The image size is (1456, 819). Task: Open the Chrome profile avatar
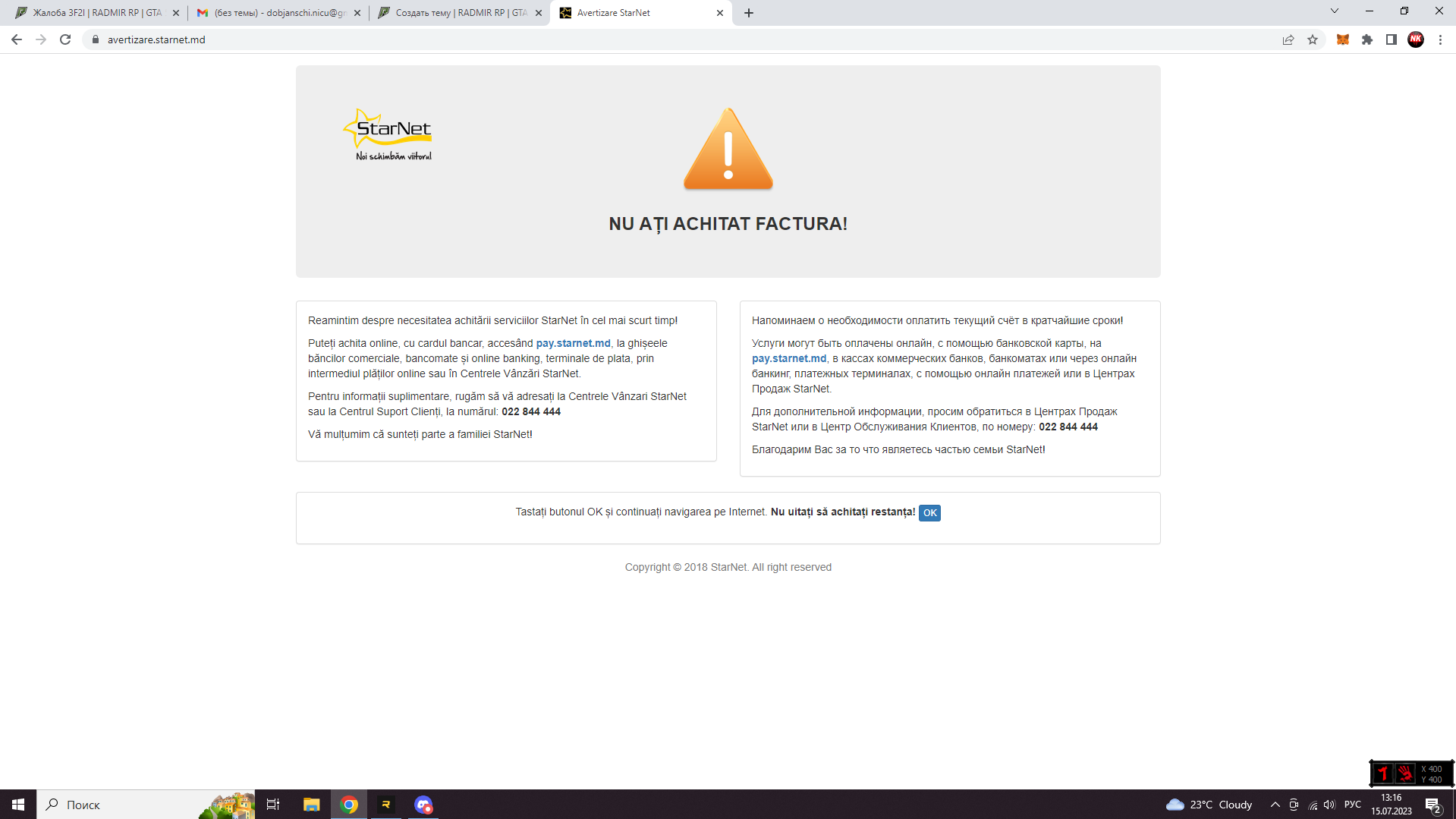tap(1416, 39)
